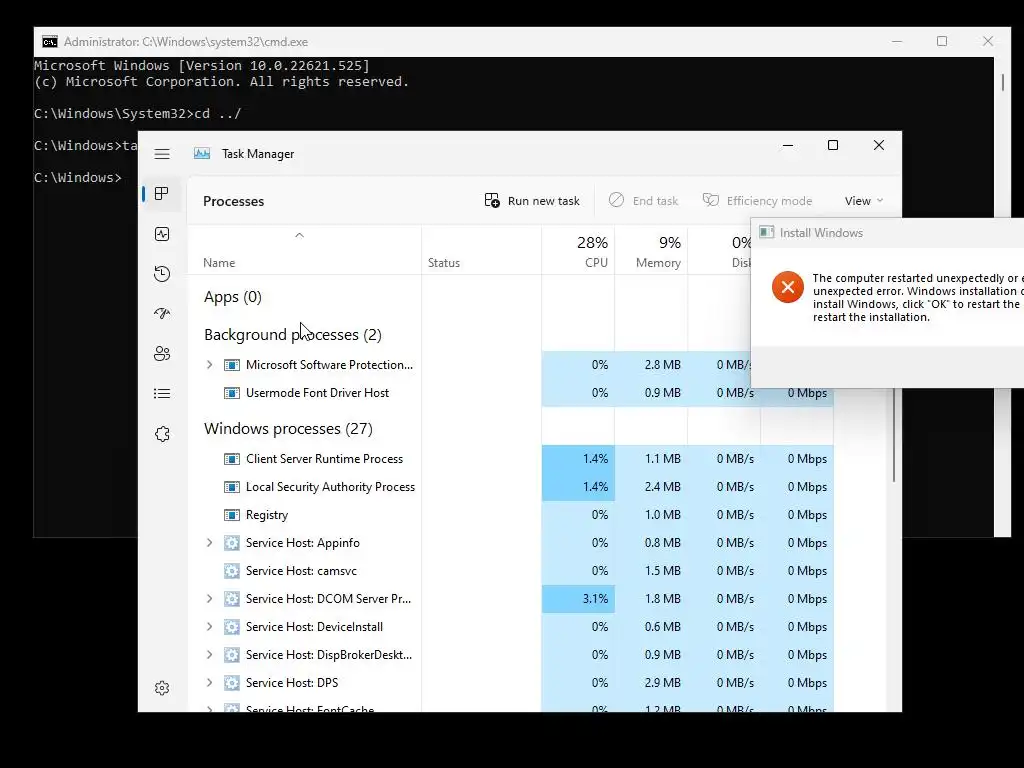The width and height of the screenshot is (1024, 768).
Task: Select the Background processes (2) group header
Action: point(293,334)
